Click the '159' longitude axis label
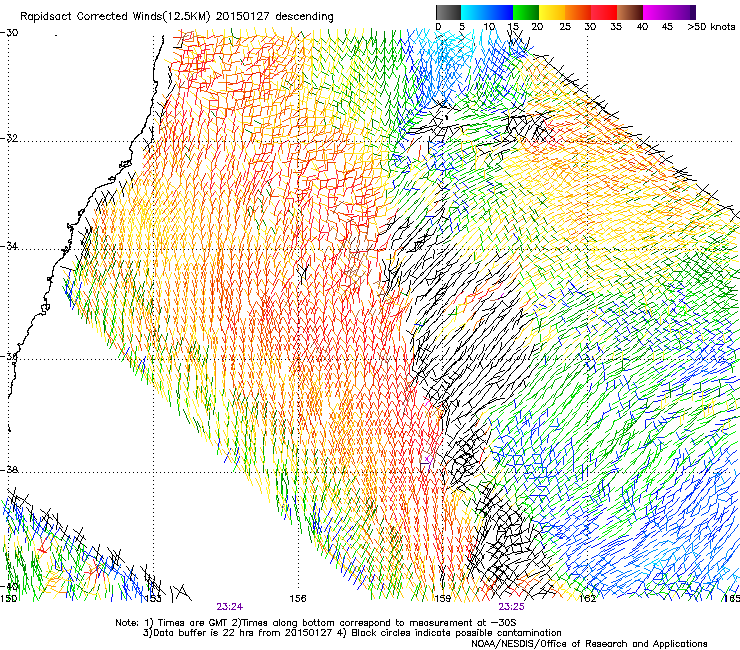Screen dimensions: 740x650 point(442,599)
